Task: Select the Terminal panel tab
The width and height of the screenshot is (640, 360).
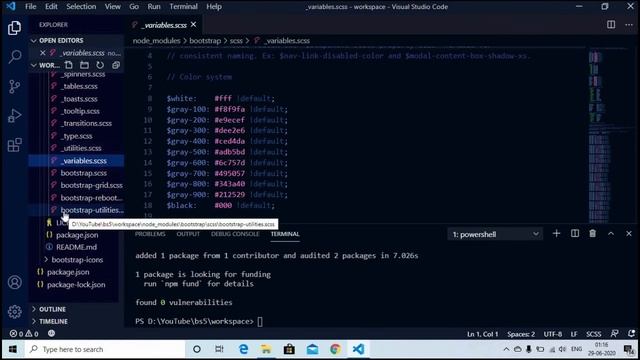Action: click(x=285, y=234)
